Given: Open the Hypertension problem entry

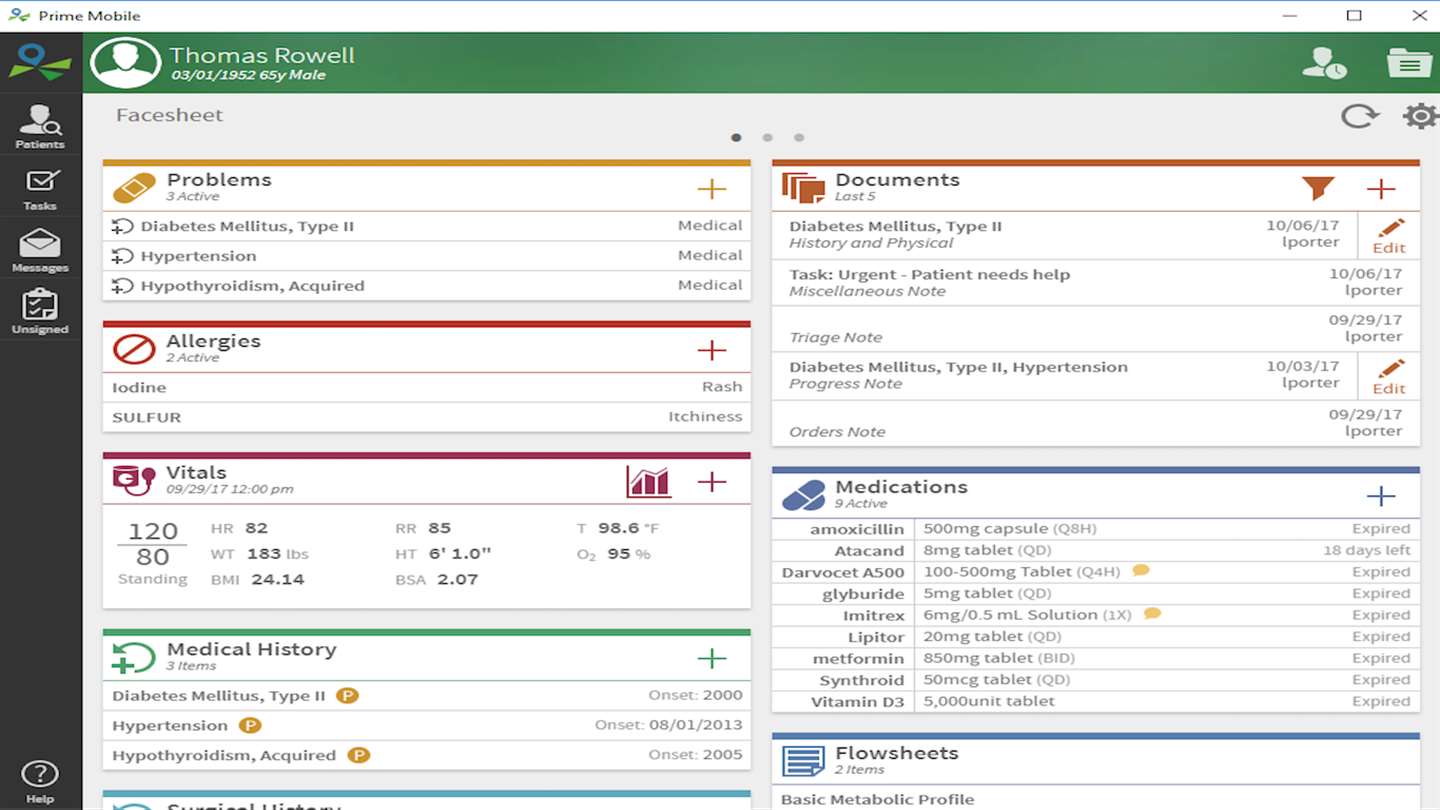Looking at the screenshot, I should tap(427, 256).
